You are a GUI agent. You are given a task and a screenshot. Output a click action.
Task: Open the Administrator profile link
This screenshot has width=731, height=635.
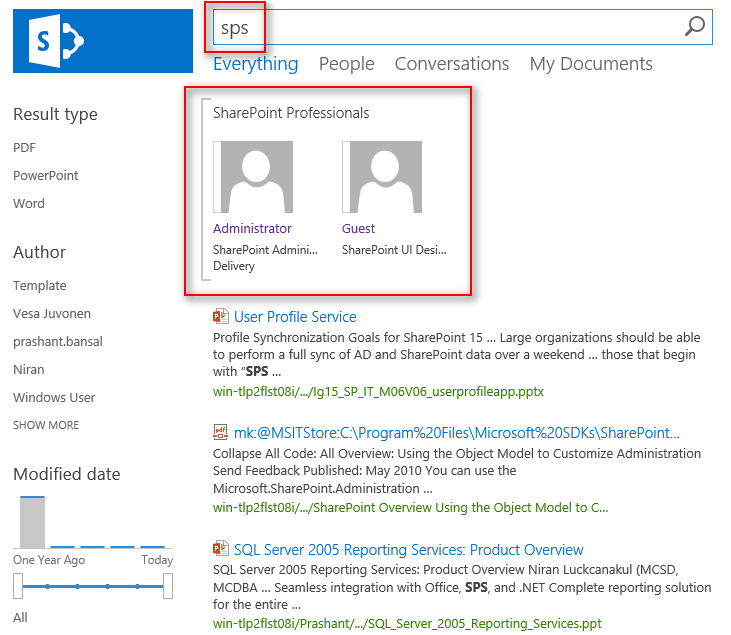(x=252, y=228)
